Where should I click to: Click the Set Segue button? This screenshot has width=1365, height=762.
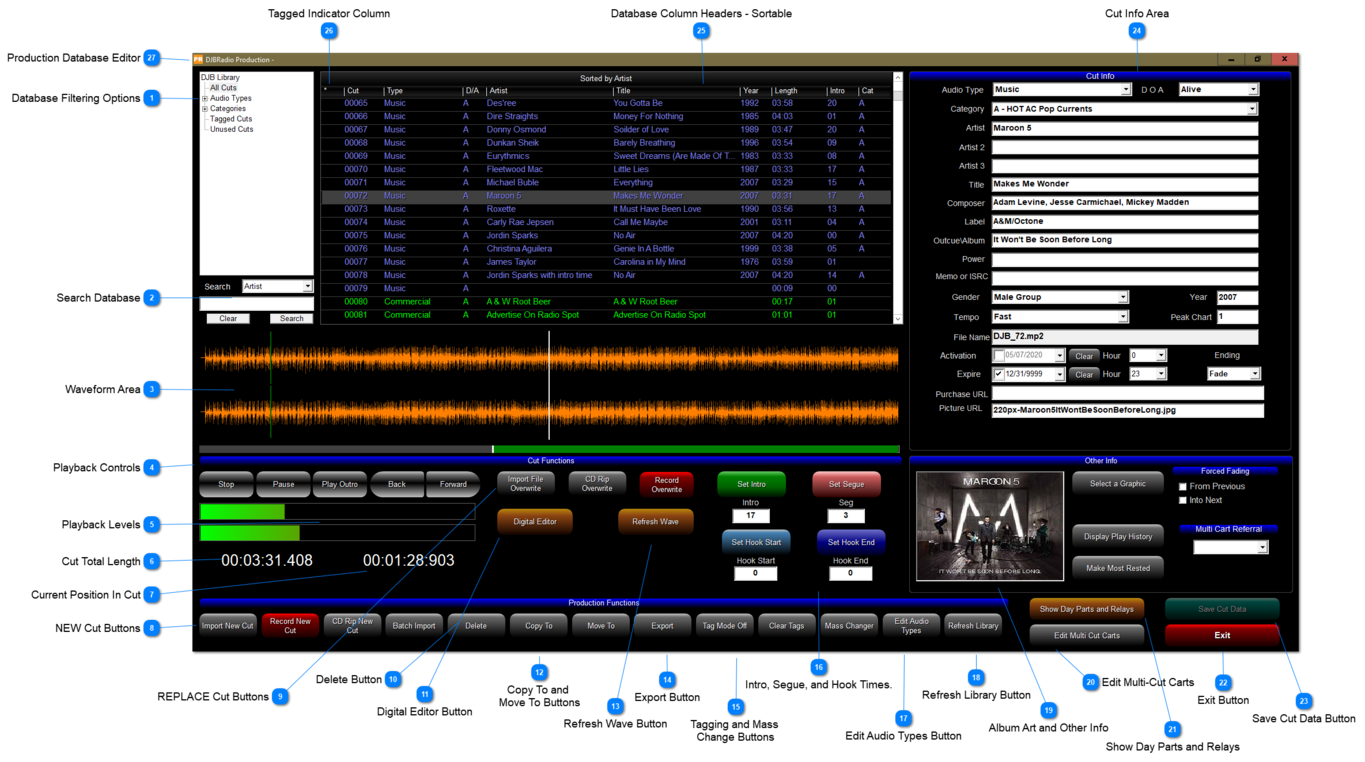pos(846,484)
